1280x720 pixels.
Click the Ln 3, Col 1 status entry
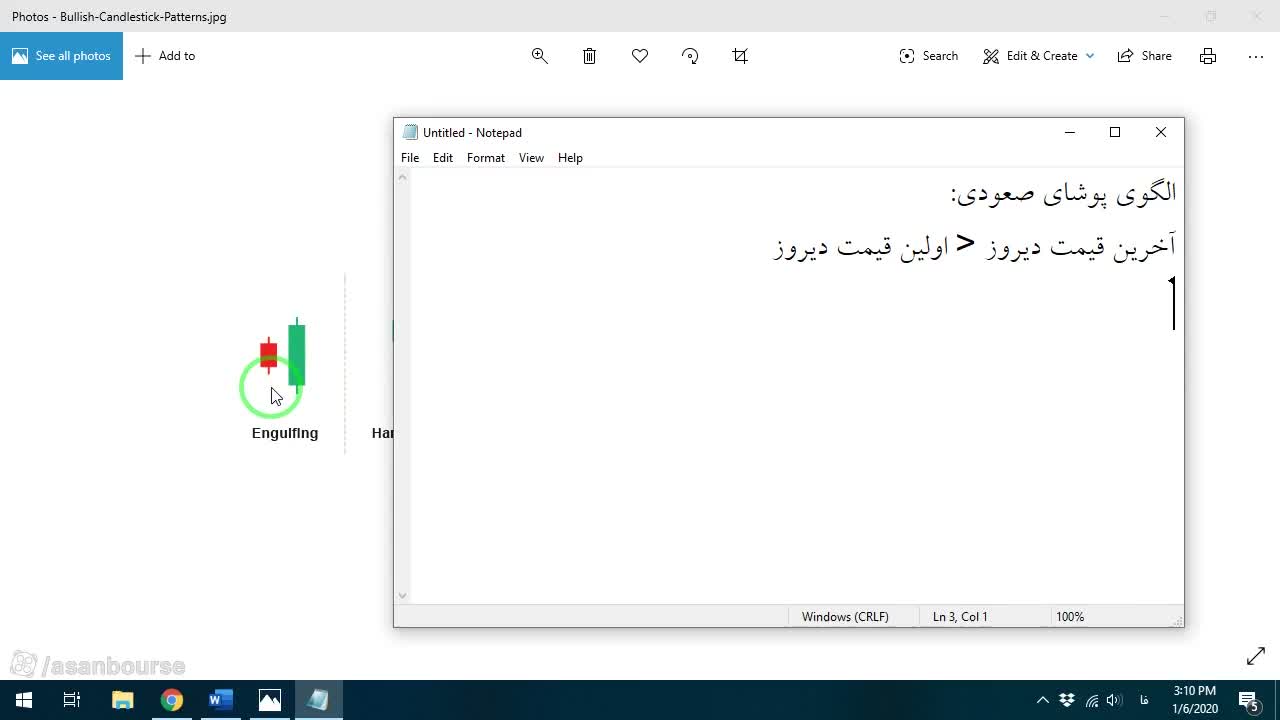tap(960, 617)
